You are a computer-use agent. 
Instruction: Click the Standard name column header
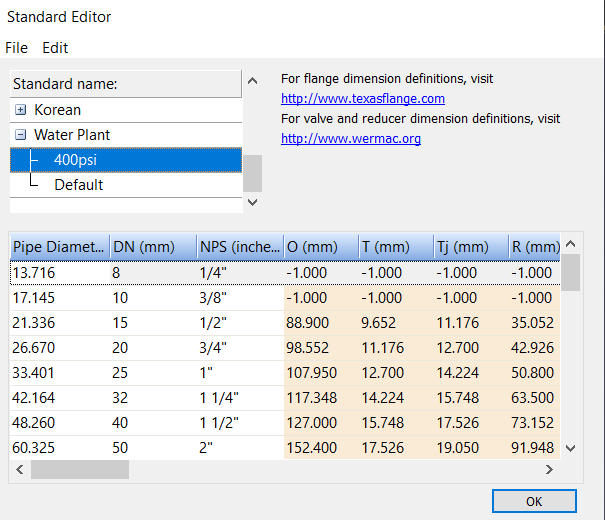(x=126, y=84)
